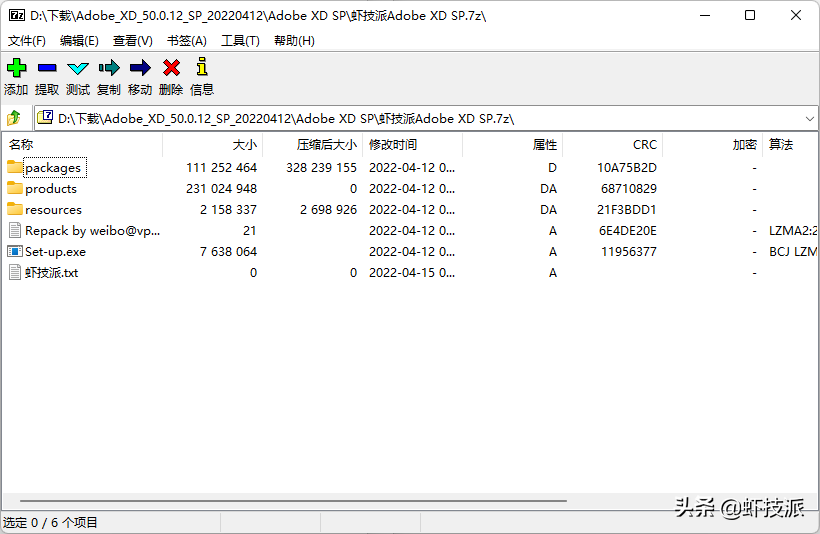820x534 pixels.
Task: Open the Info (信息) toolbar icon
Action: [202, 67]
